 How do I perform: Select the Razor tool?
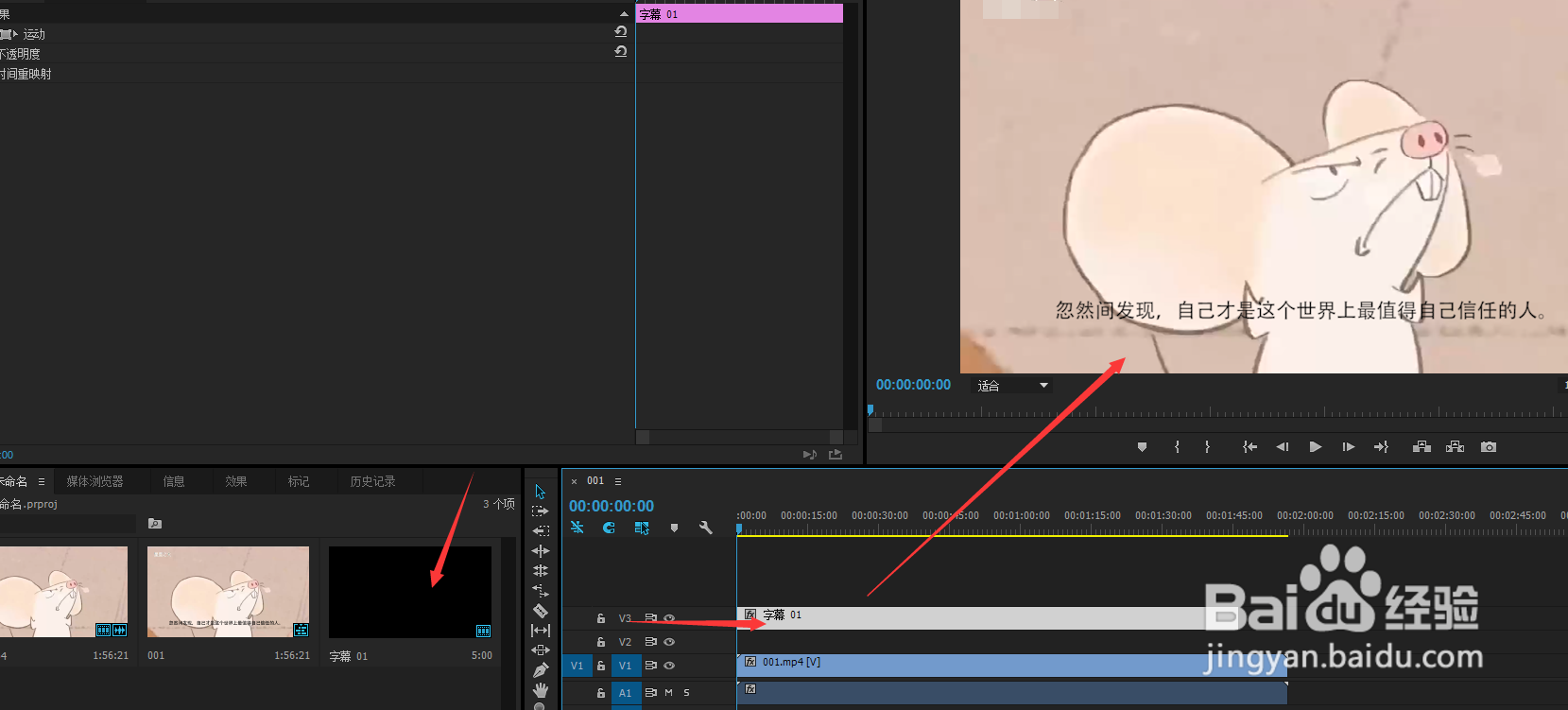pyautogui.click(x=541, y=611)
